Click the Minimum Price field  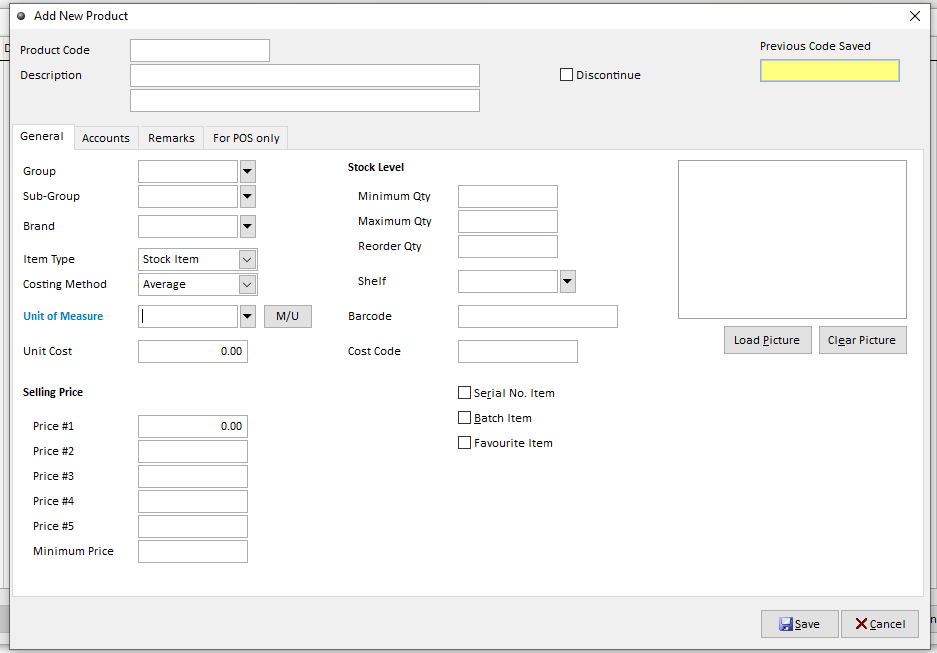click(x=193, y=551)
